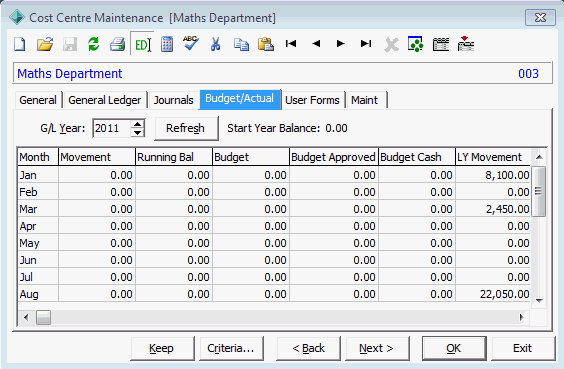
Task: Click the Budget Cash column header
Action: tap(417, 157)
